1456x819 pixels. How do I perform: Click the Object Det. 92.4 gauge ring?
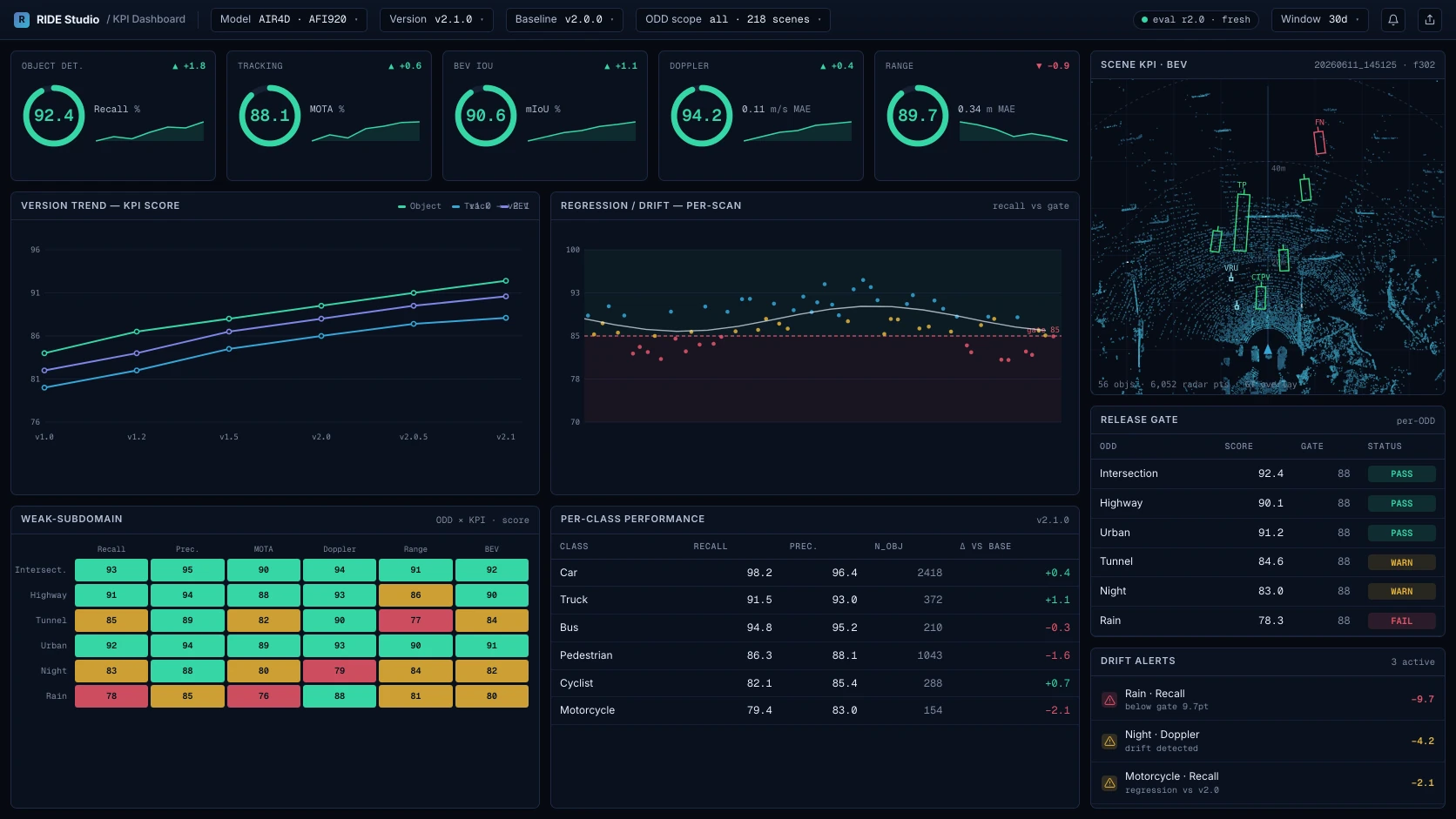tap(54, 116)
